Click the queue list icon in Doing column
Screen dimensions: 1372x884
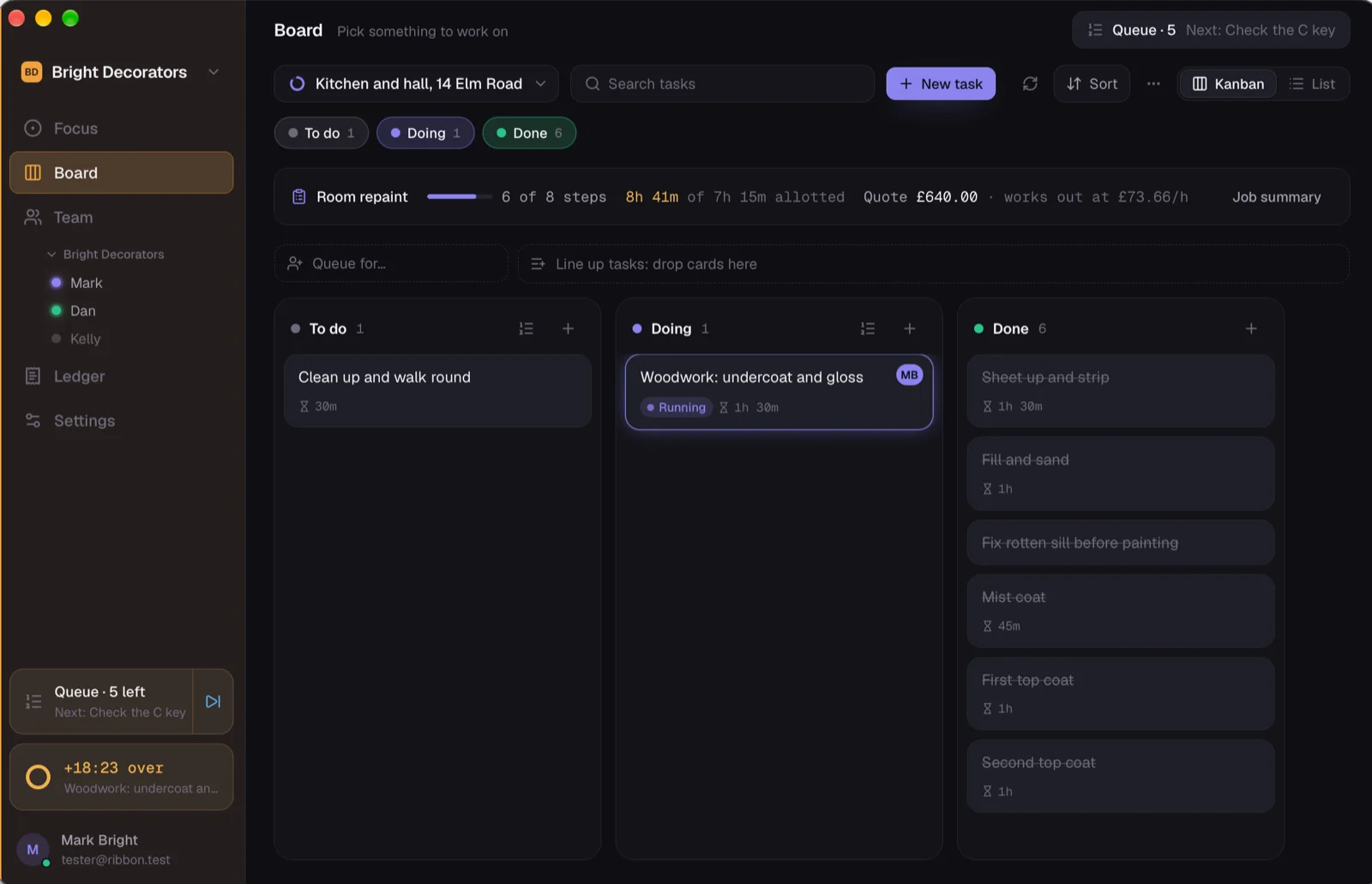click(x=868, y=328)
